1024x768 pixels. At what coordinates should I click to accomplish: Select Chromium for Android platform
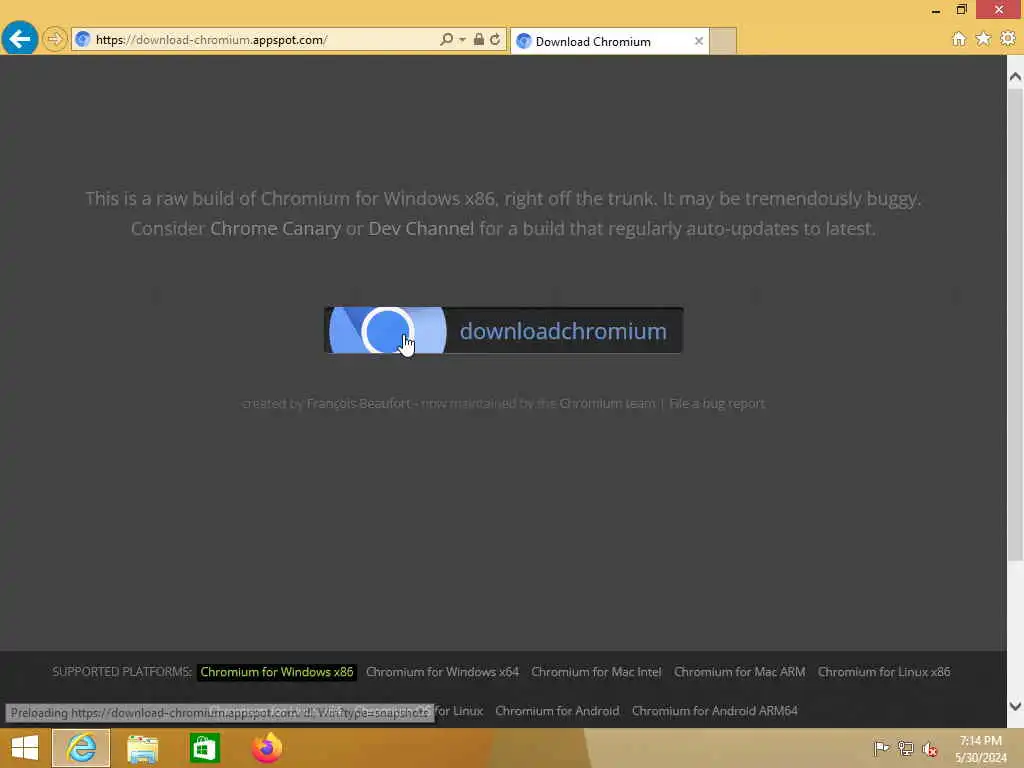(x=557, y=711)
